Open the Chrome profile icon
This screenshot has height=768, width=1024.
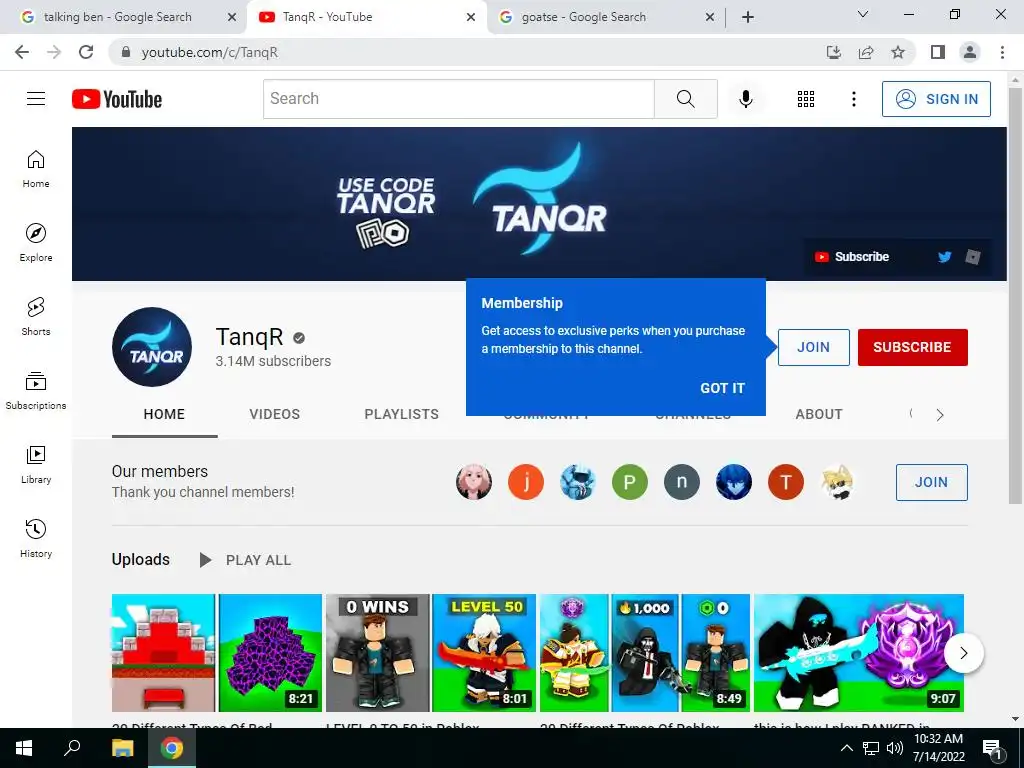pos(970,52)
